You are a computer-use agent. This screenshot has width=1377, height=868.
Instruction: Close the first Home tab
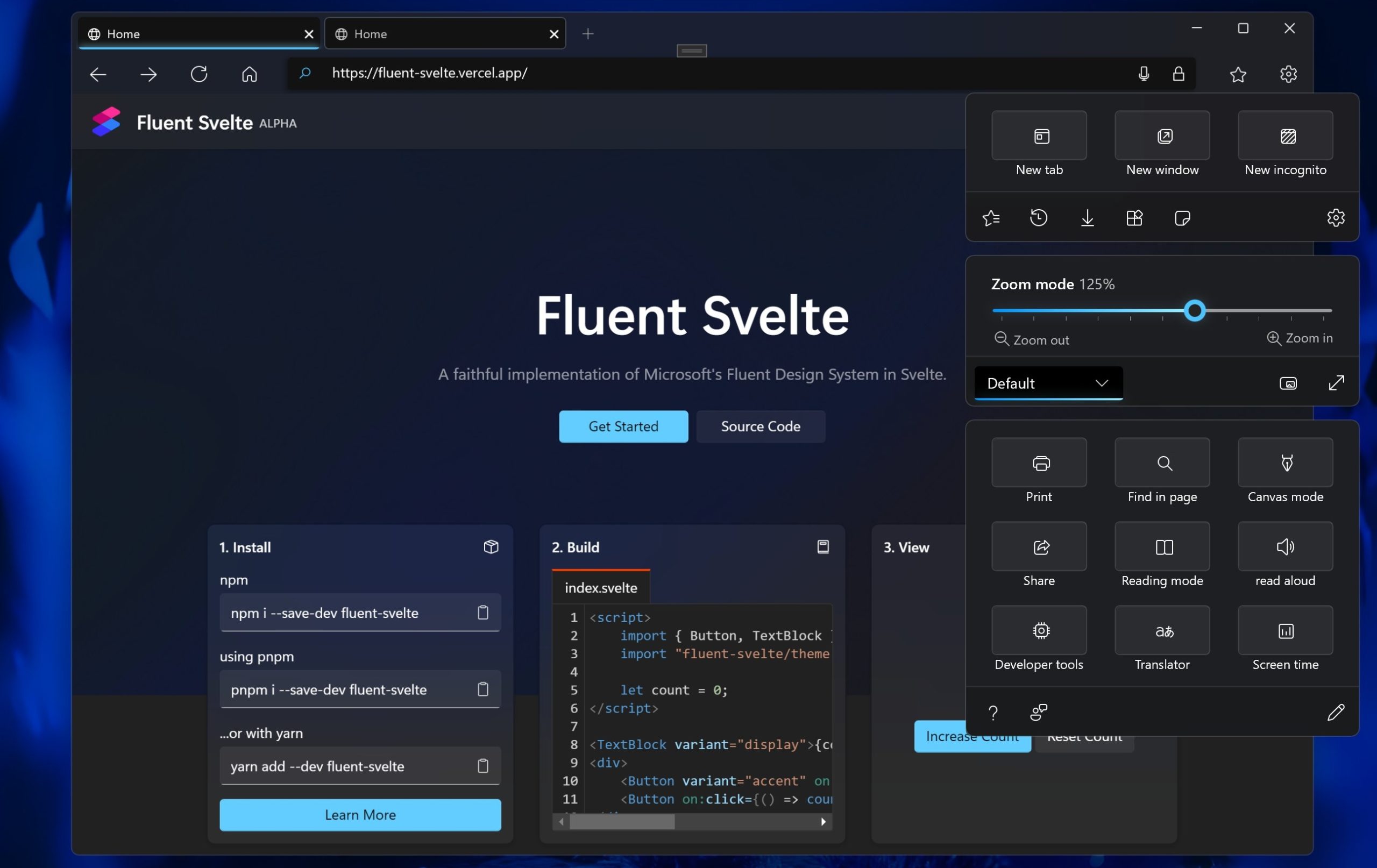[309, 34]
